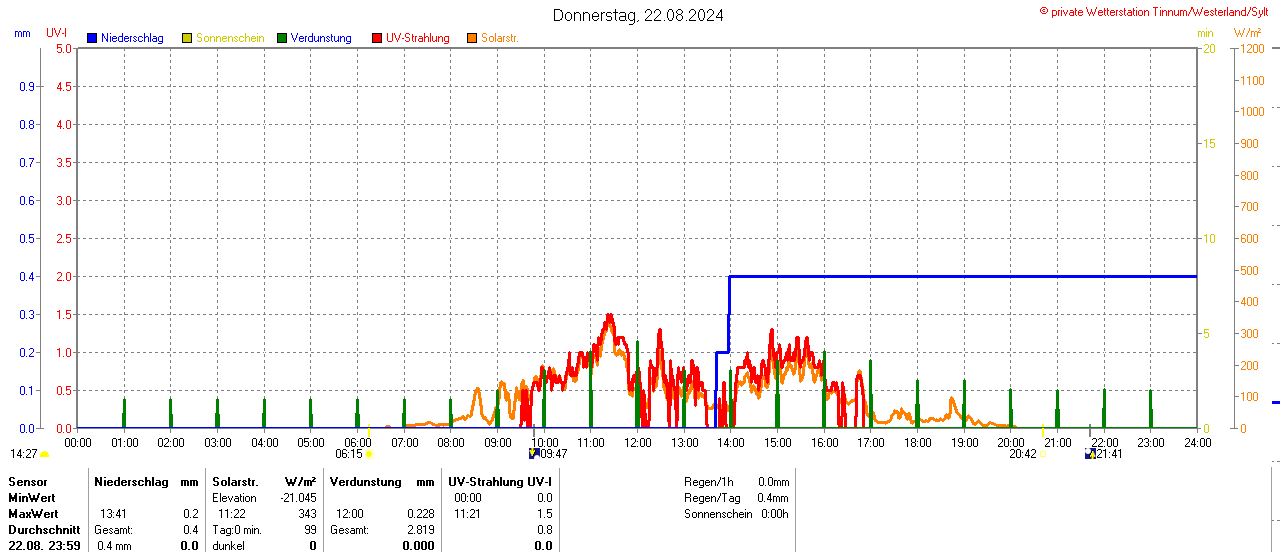Click the orange Solarstr. legend square

[472, 38]
